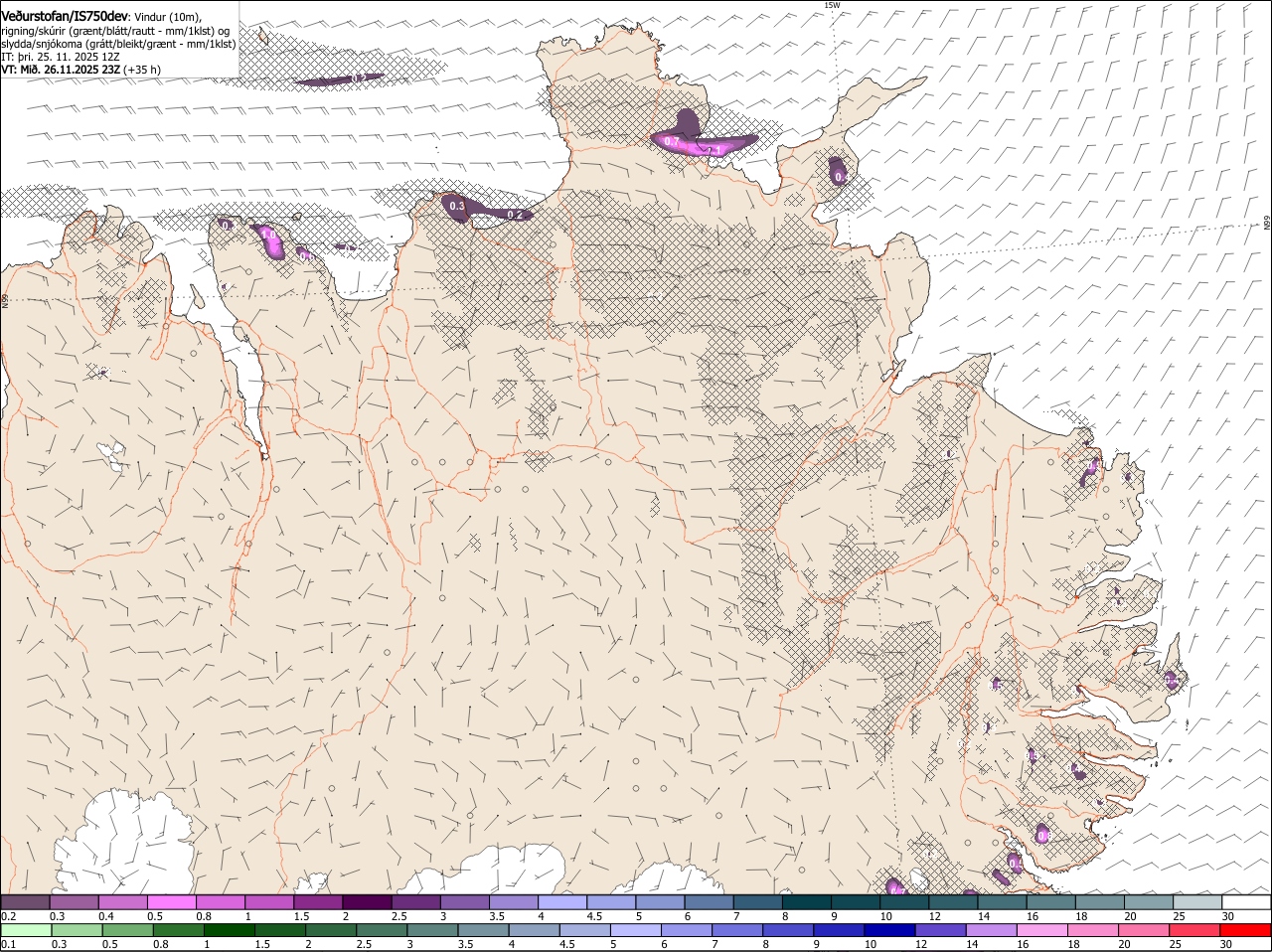The image size is (1272, 952).
Task: Click the '0.3' value on the north coast precipitation patch
Action: click(x=457, y=207)
